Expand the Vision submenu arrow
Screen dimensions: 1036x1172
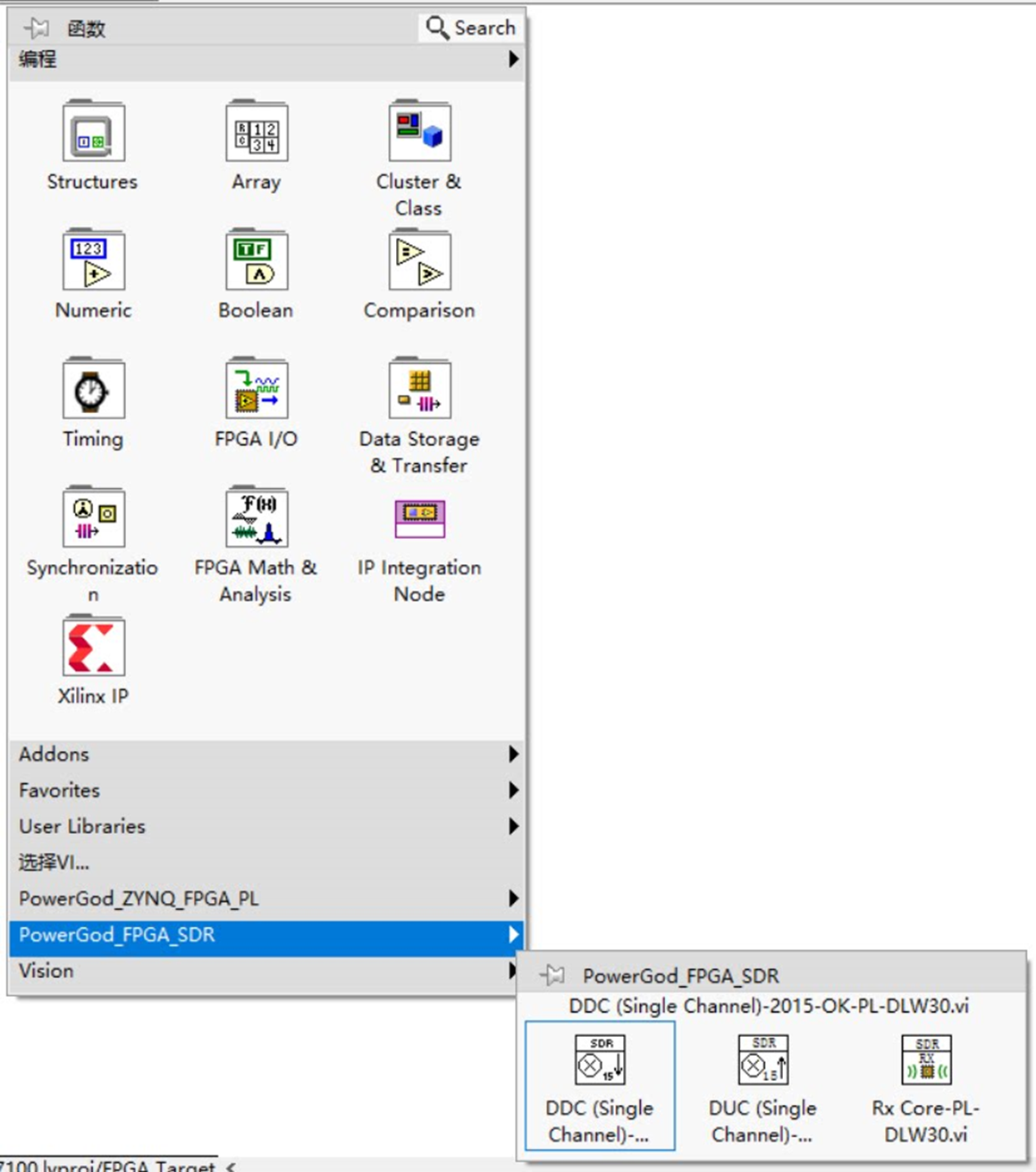click(x=513, y=970)
